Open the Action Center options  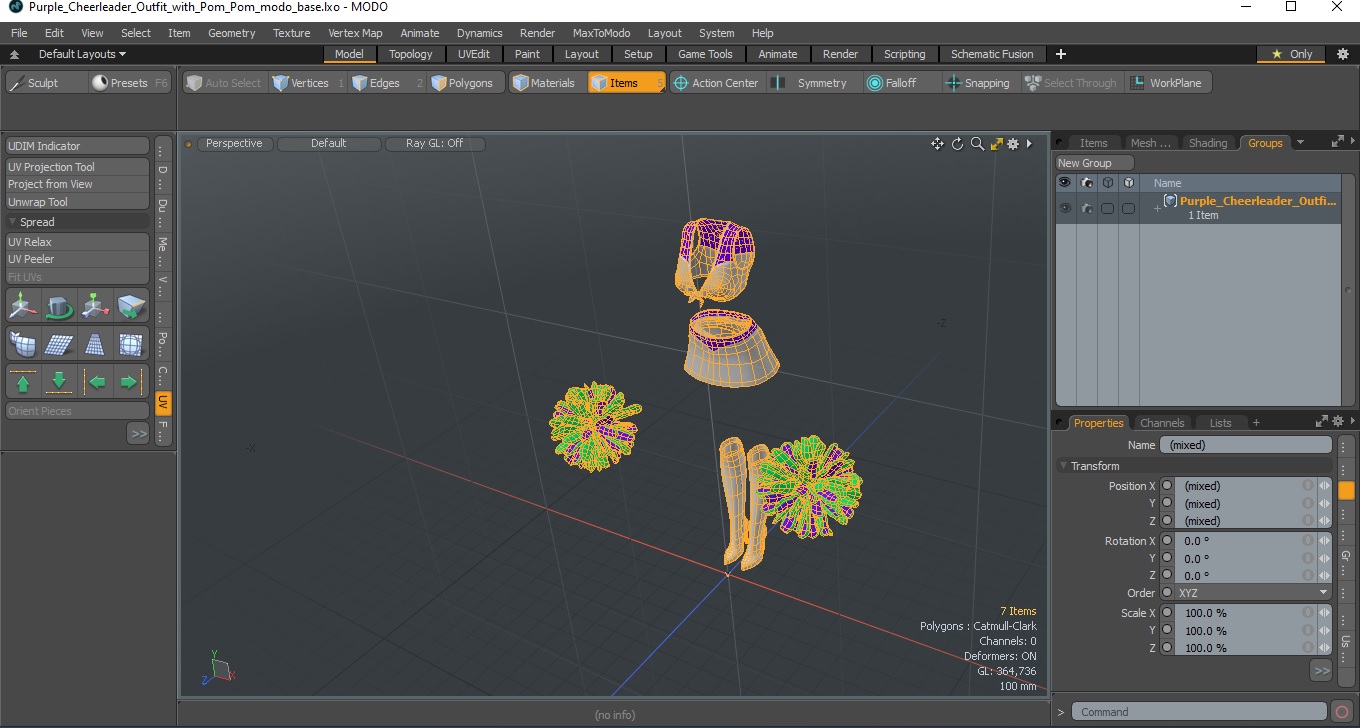tap(716, 83)
